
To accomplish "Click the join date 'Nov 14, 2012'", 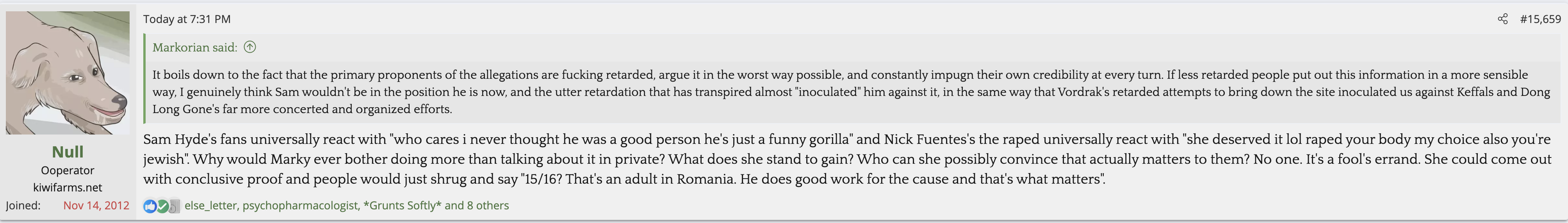I will 96,205.
